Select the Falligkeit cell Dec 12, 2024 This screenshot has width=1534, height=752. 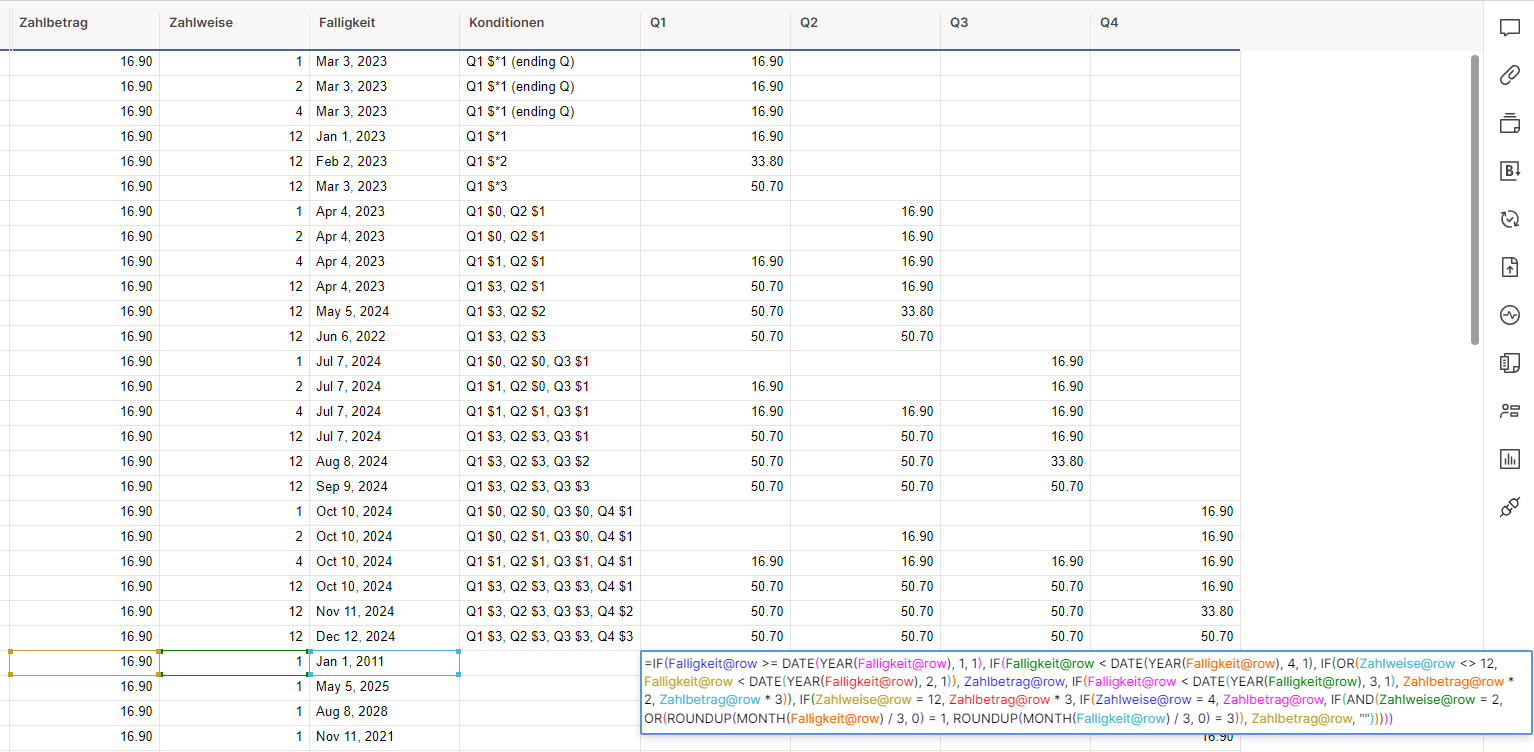click(385, 636)
